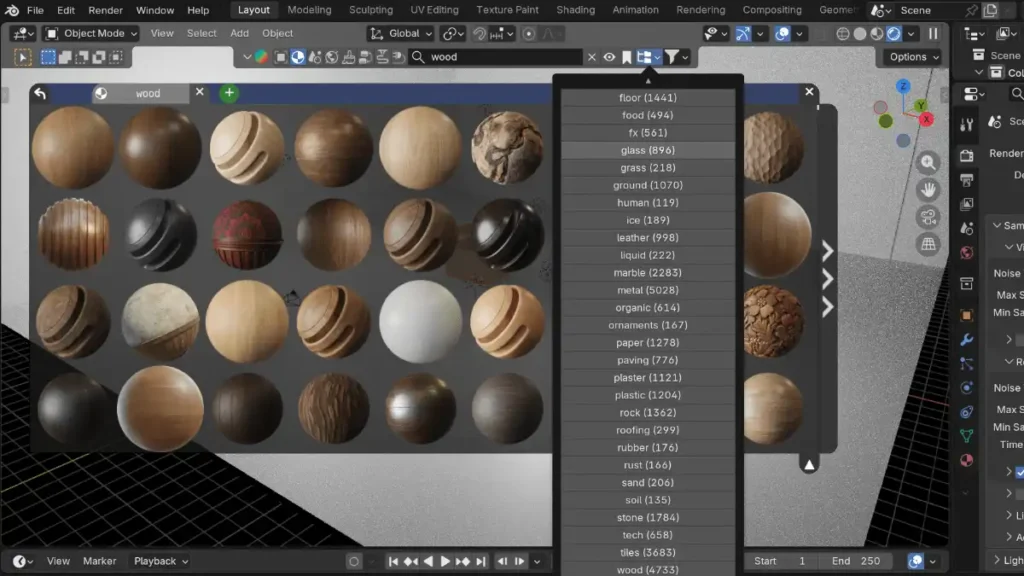
Task: Open the Render menu
Action: 105,10
